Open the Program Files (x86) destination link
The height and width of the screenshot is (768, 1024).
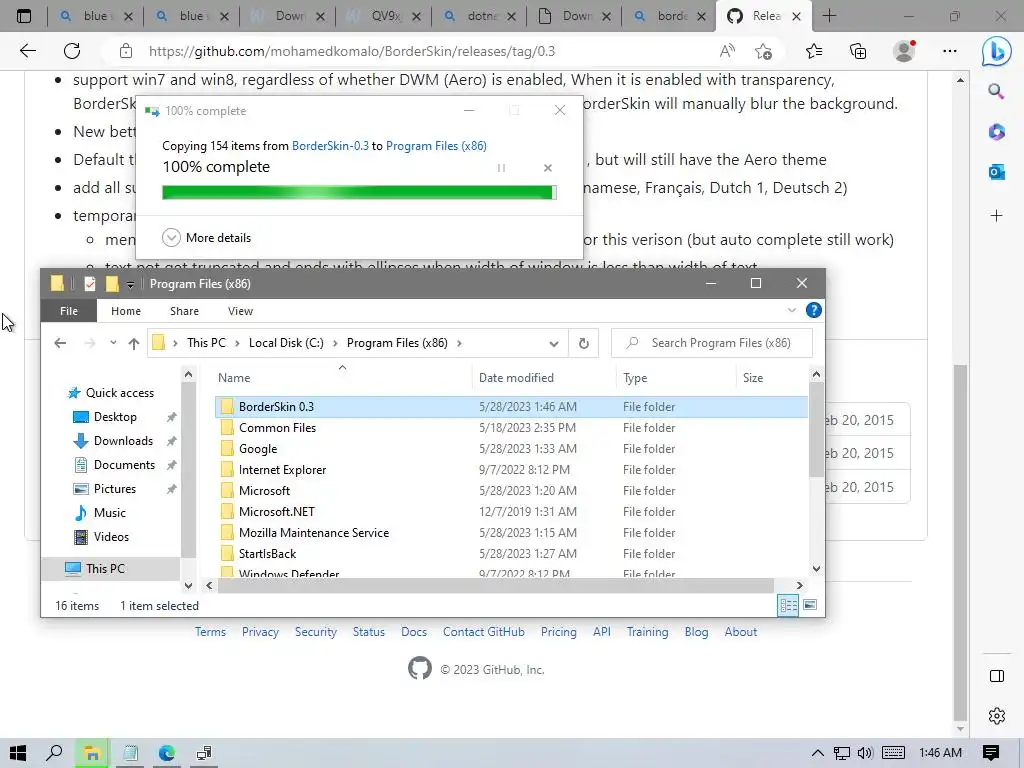tap(436, 146)
